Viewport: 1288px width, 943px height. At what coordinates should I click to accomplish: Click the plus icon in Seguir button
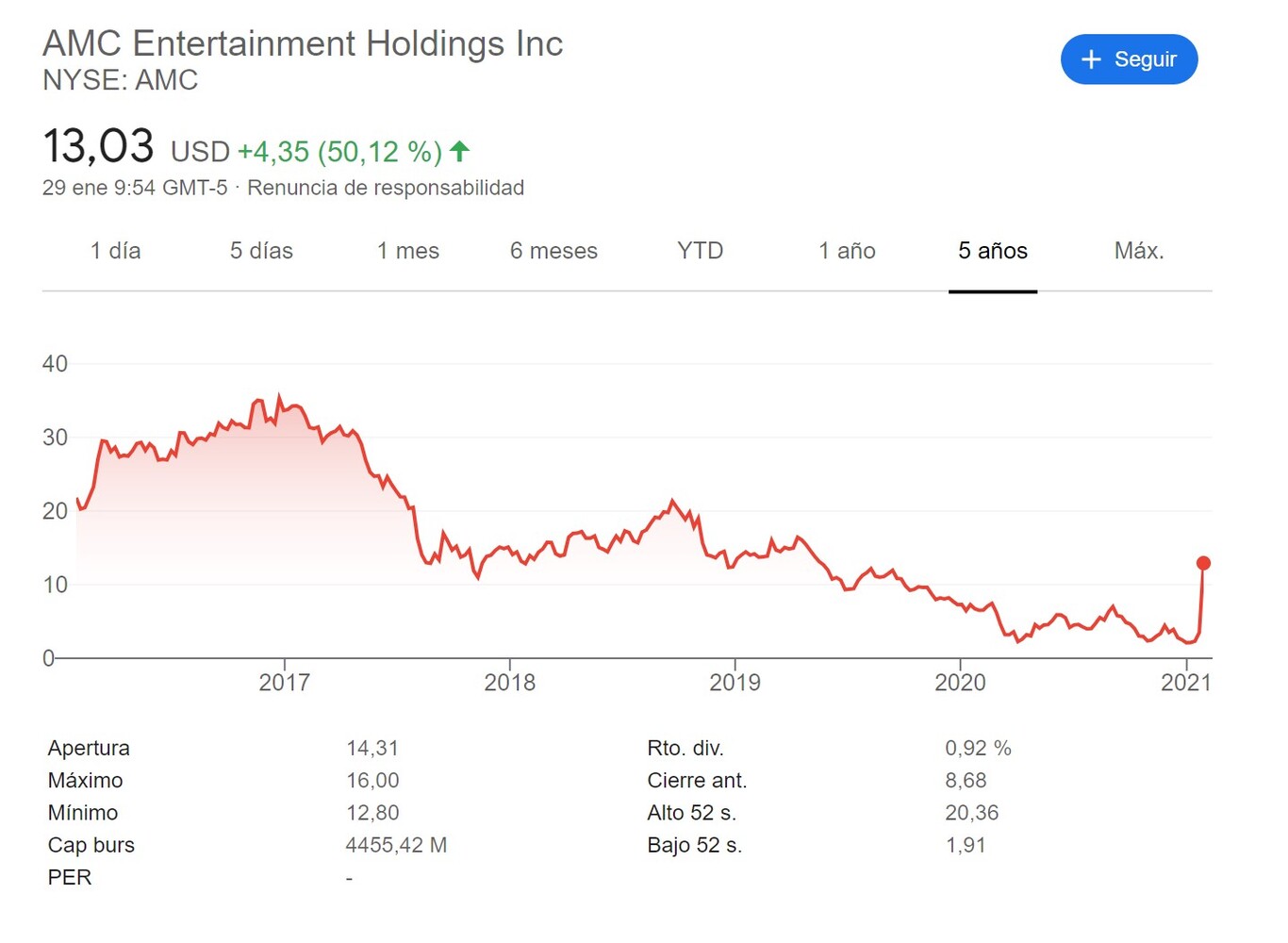(x=1091, y=59)
